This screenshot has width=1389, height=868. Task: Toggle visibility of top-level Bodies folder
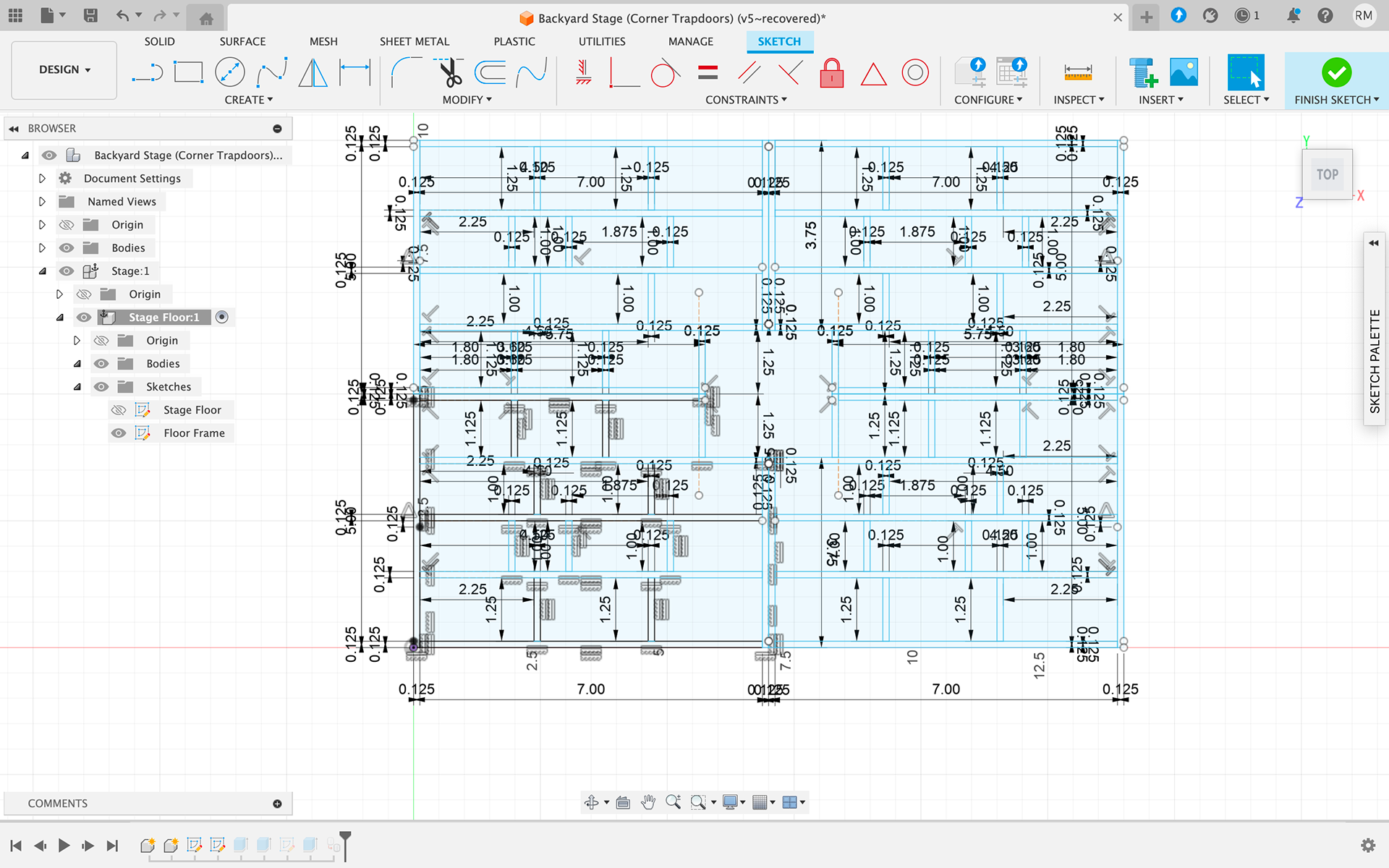tap(67, 248)
